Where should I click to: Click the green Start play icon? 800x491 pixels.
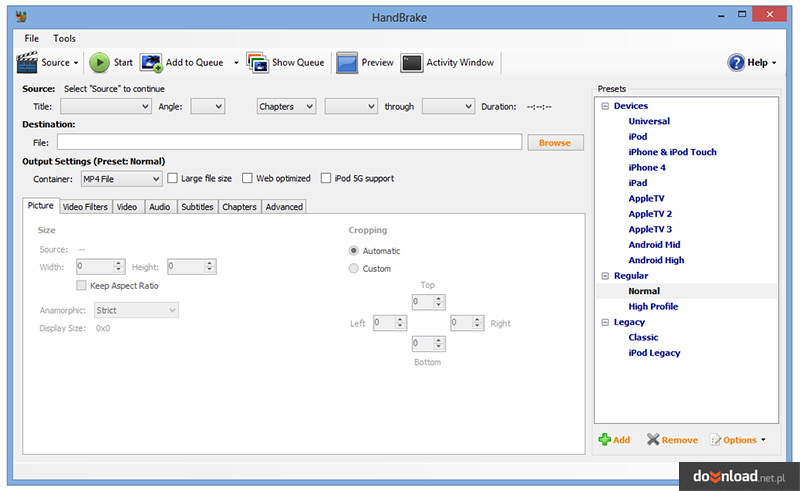[x=99, y=62]
